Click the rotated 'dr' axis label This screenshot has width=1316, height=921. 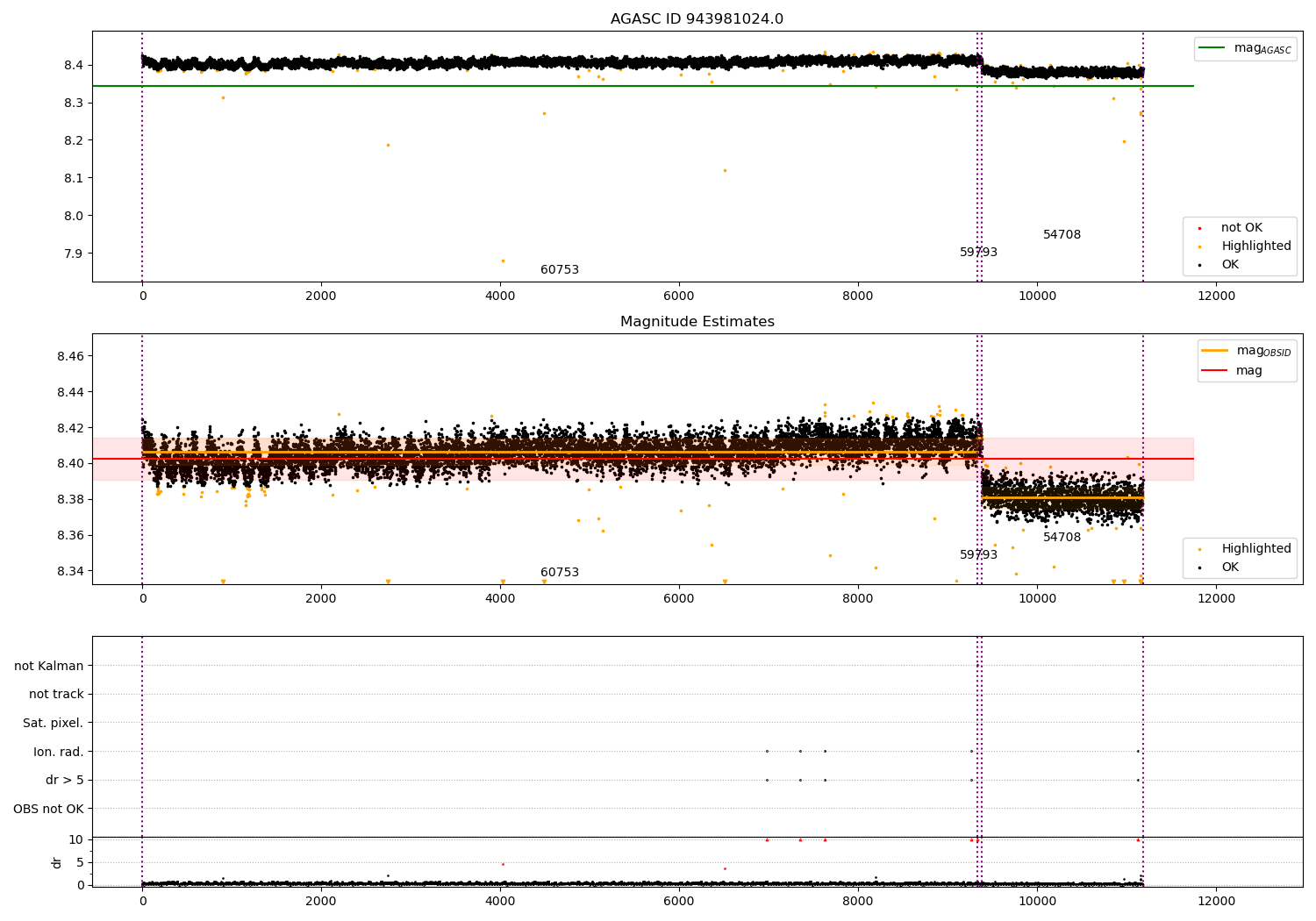click(57, 862)
